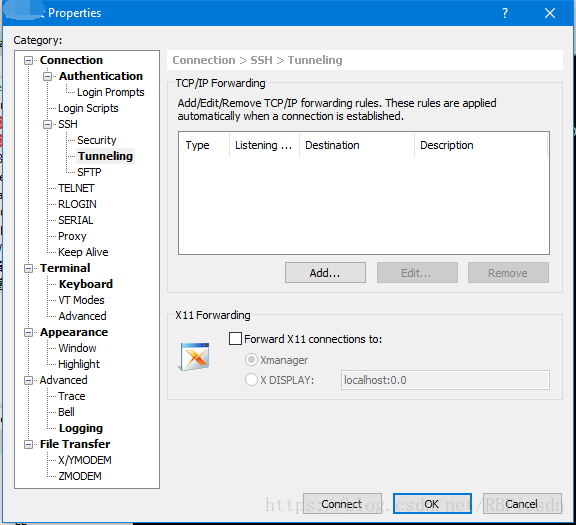Screen dimensions: 576x525
Task: Close the Properties dialog
Action: pyautogui.click(x=550, y=13)
